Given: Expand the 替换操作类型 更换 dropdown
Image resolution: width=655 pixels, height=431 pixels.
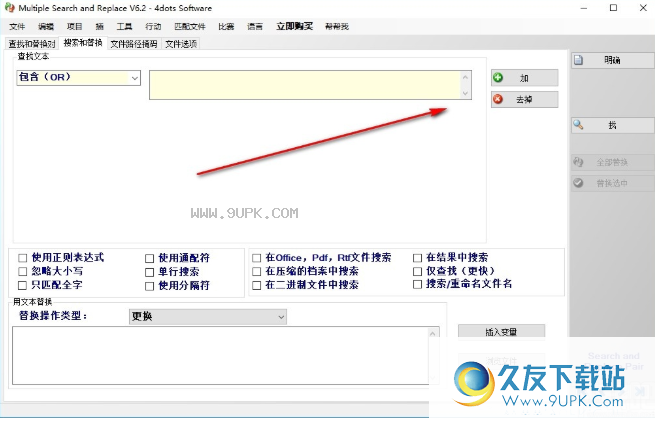Looking at the screenshot, I should [x=208, y=317].
